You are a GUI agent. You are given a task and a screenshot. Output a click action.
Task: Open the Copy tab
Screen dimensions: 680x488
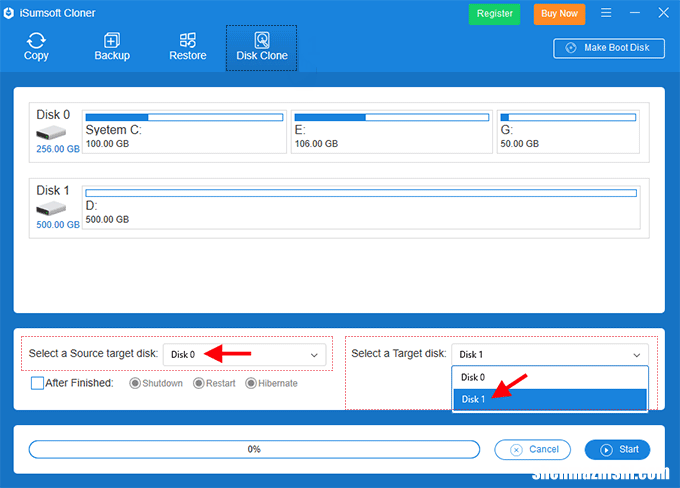(36, 47)
